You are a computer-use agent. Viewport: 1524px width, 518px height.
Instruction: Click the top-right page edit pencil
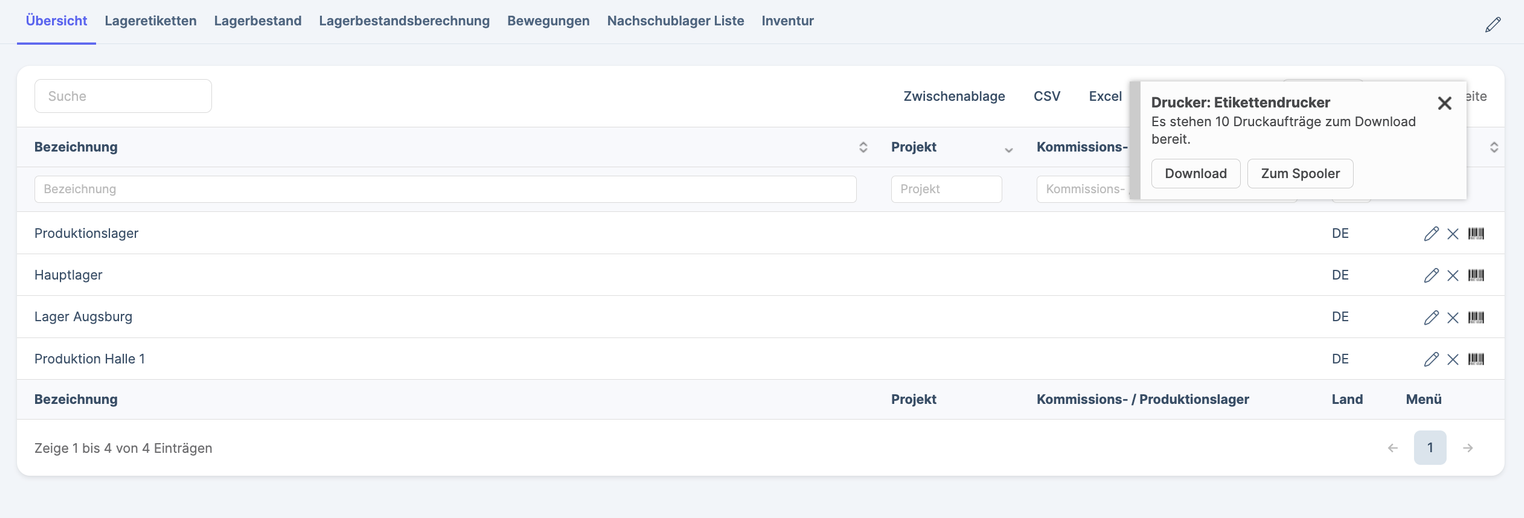pos(1492,24)
